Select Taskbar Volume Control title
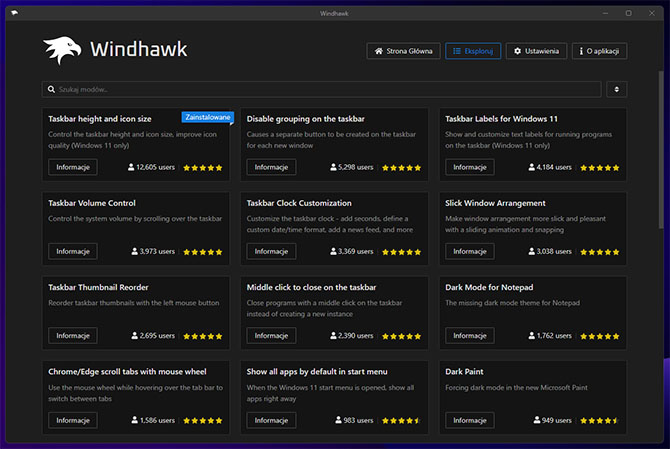Screen dimensions: 670x449 (92, 203)
